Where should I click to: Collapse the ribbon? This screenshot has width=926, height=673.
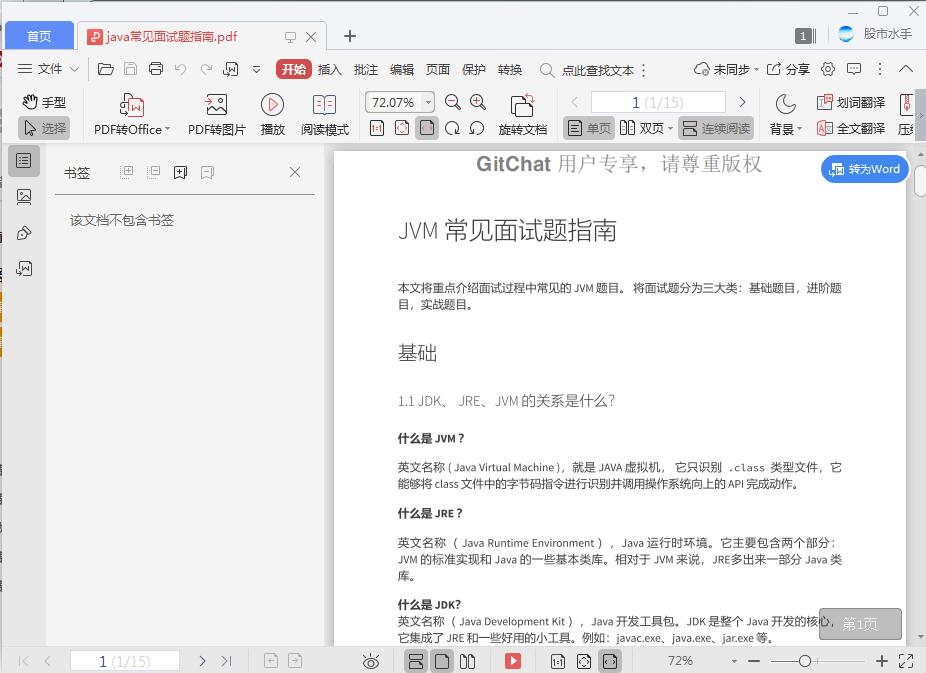click(x=906, y=69)
